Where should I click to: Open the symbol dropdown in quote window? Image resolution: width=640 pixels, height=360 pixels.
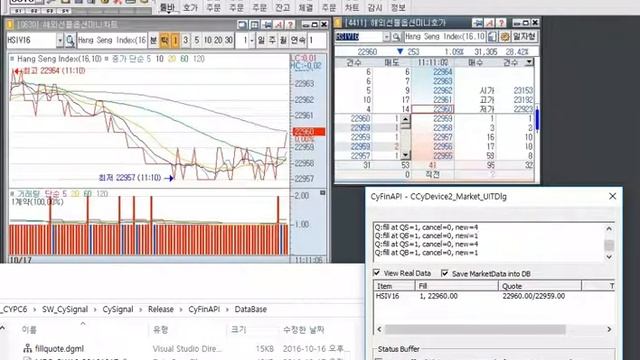(x=386, y=37)
